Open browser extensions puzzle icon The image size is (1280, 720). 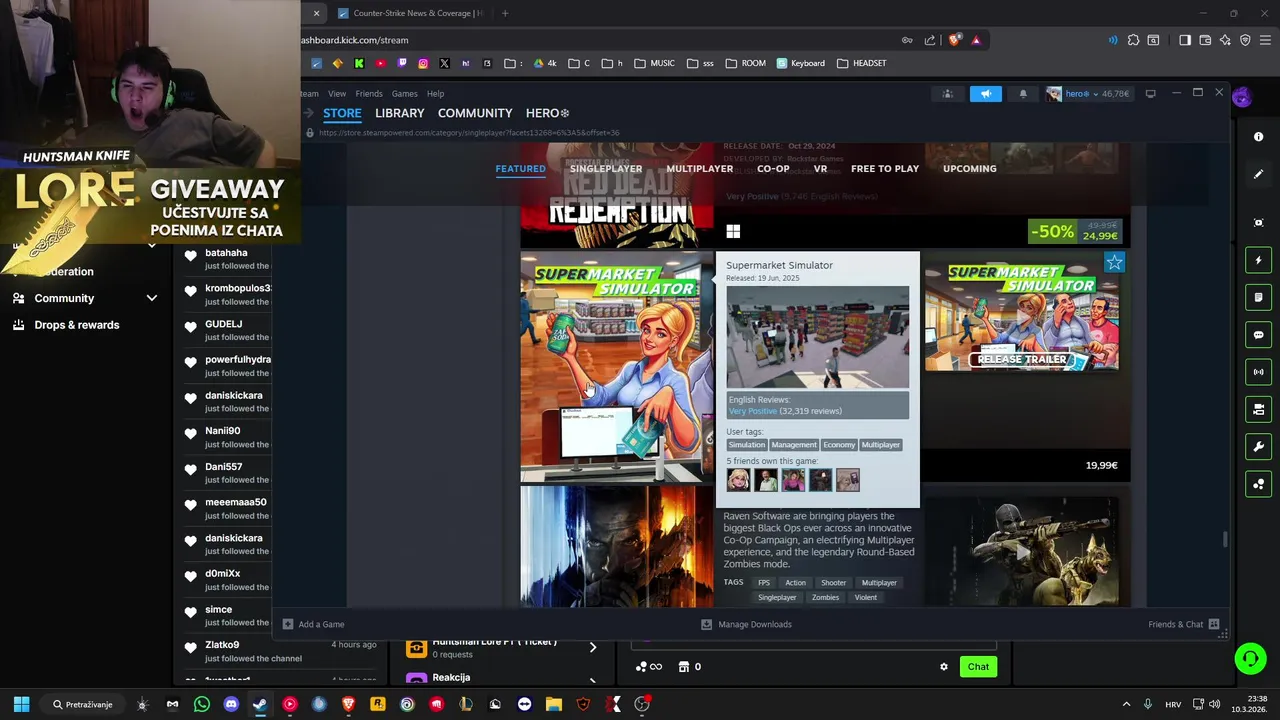coord(1133,40)
